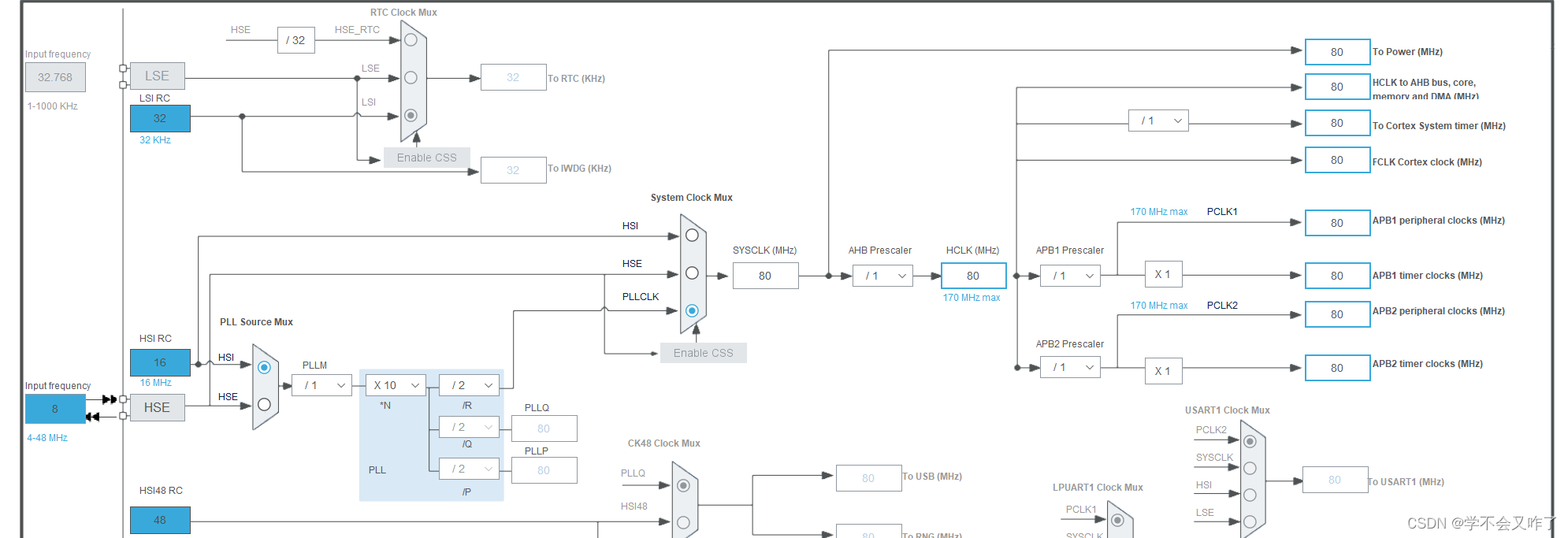Select HSE_RTC input on RTC Clock Mux
The image size is (1568, 538).
411,39
